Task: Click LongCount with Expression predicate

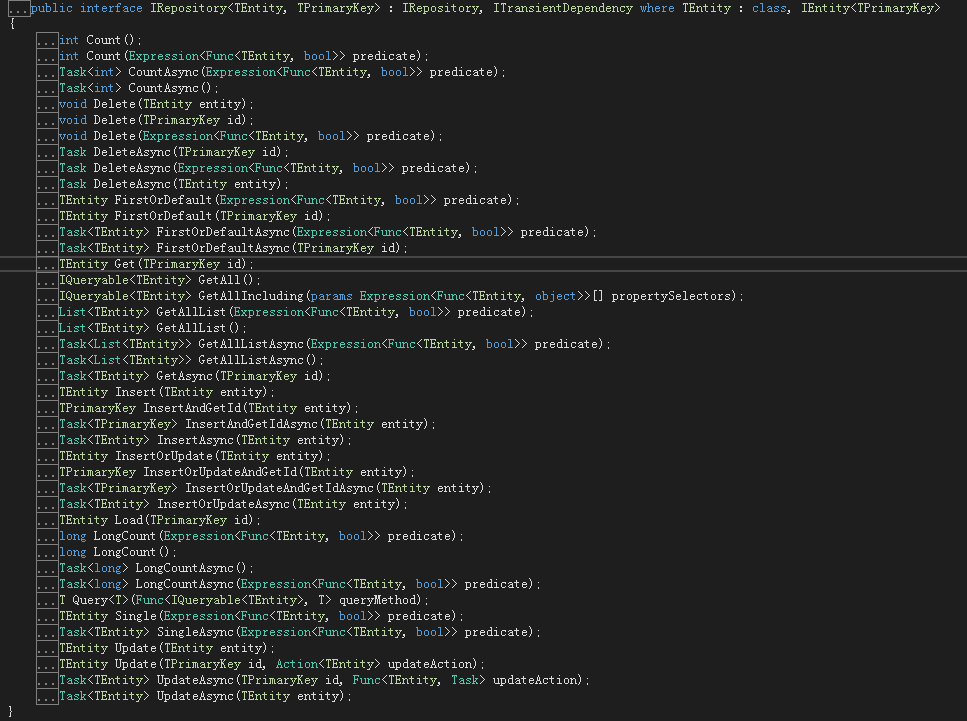Action: [x=261, y=537]
